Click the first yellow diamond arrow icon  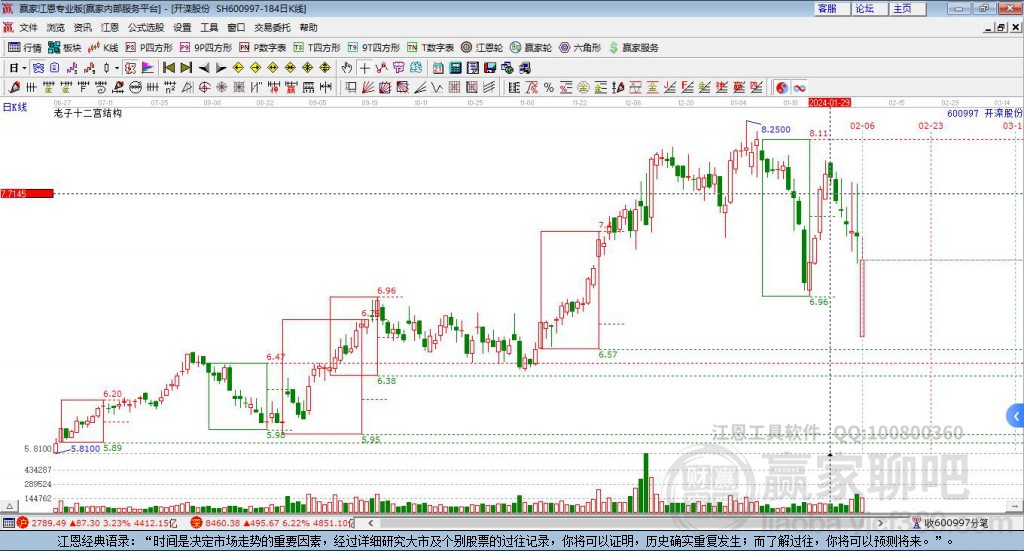[x=238, y=68]
